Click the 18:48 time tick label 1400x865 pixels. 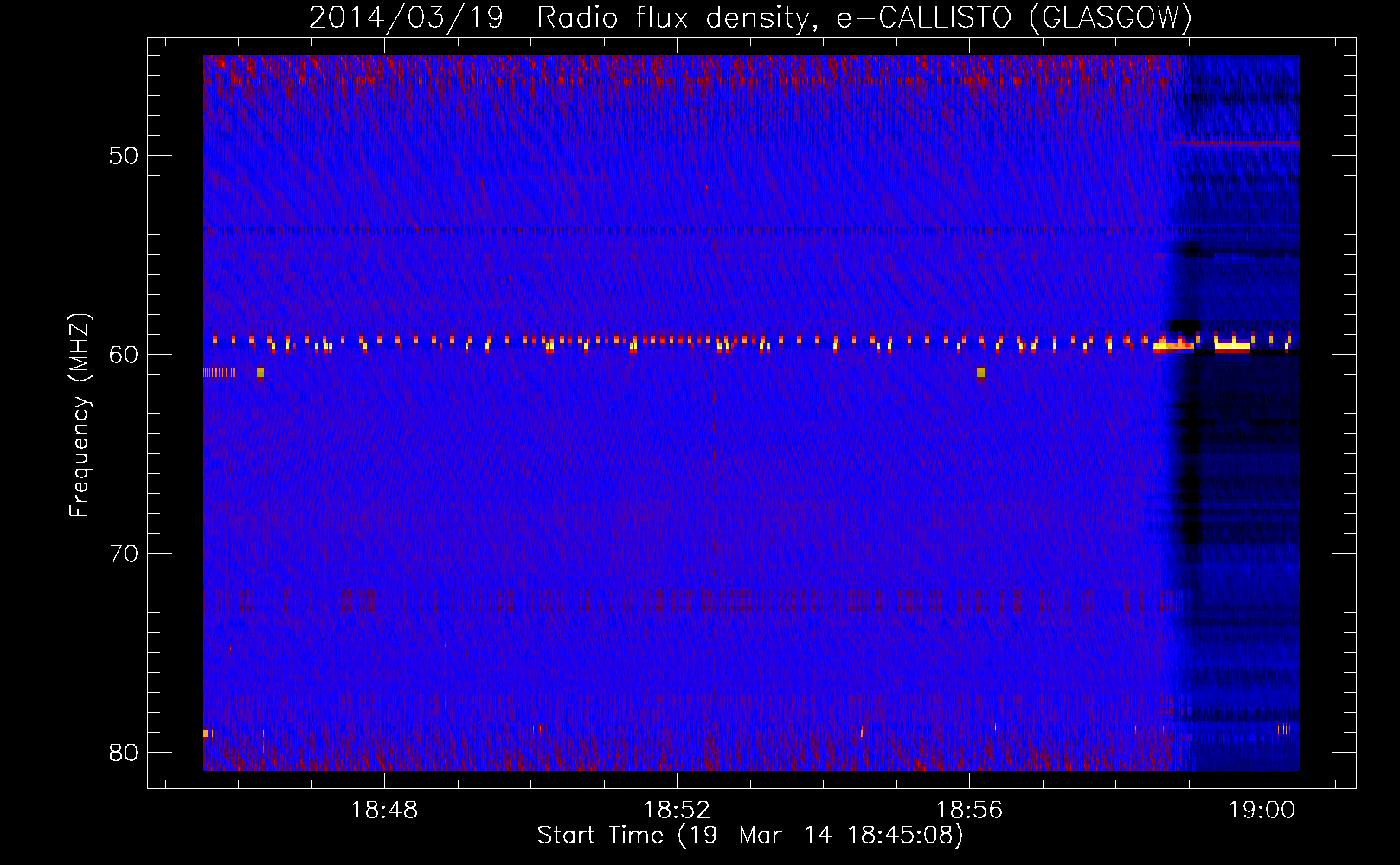click(384, 811)
